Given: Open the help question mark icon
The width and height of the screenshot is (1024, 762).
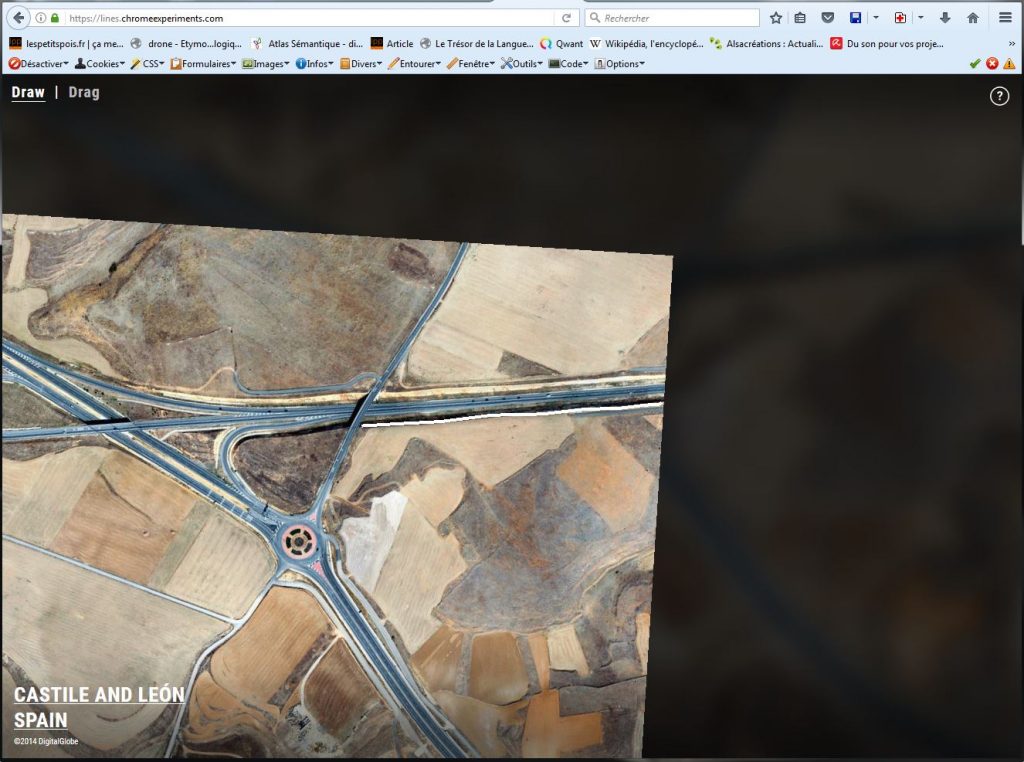Looking at the screenshot, I should 999,96.
